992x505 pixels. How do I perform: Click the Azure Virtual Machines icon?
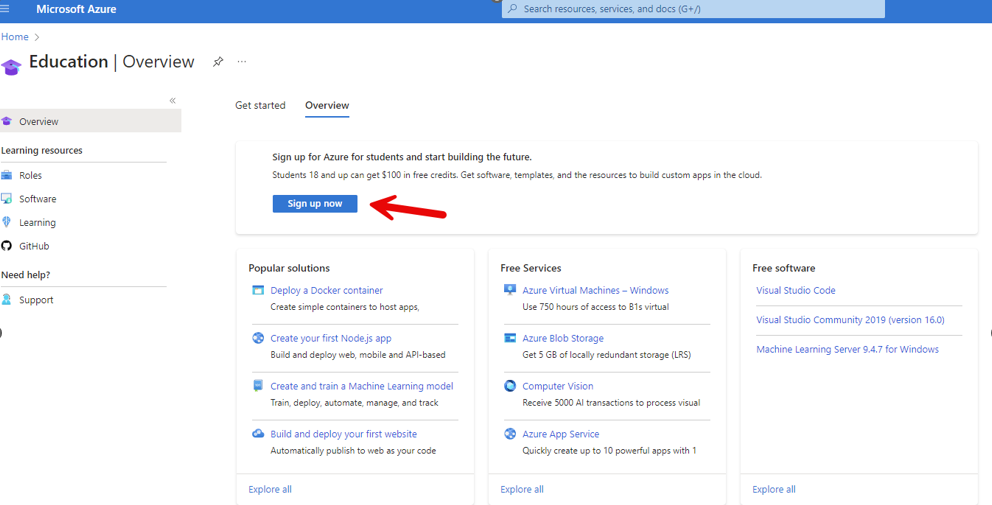click(x=510, y=290)
